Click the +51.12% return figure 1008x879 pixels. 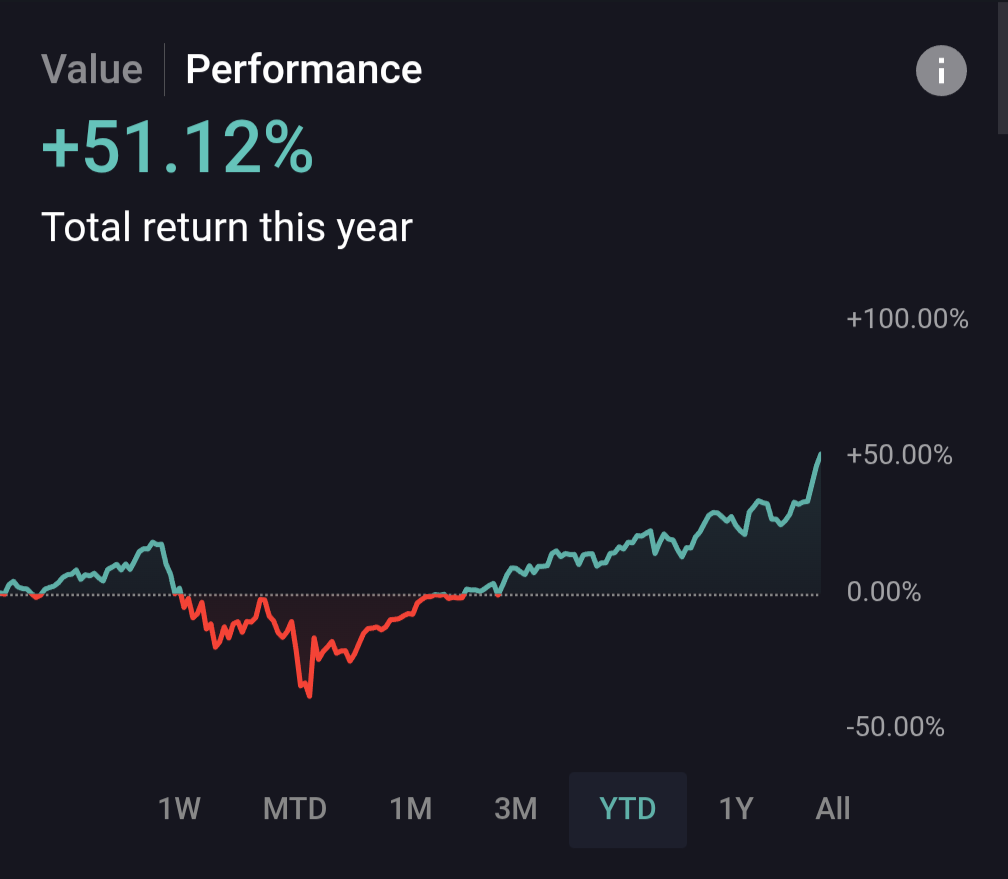click(x=178, y=150)
